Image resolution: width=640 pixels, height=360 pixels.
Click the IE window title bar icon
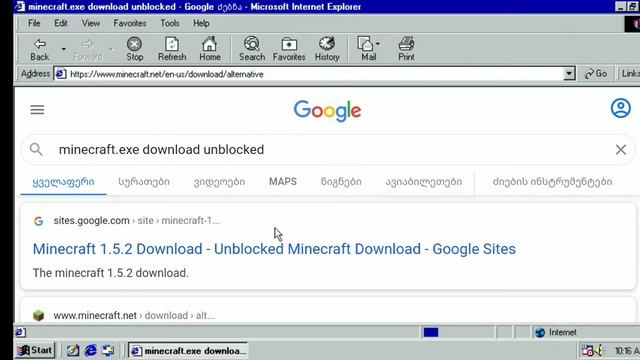click(19, 7)
